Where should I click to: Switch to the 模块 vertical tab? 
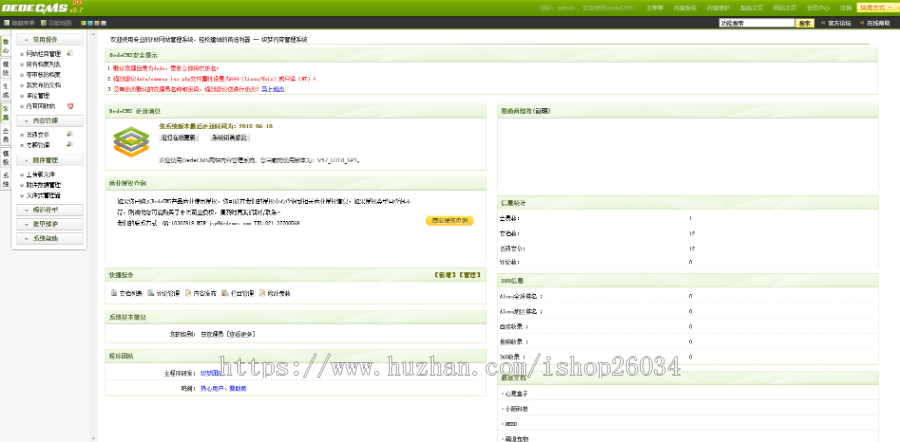pos(5,68)
